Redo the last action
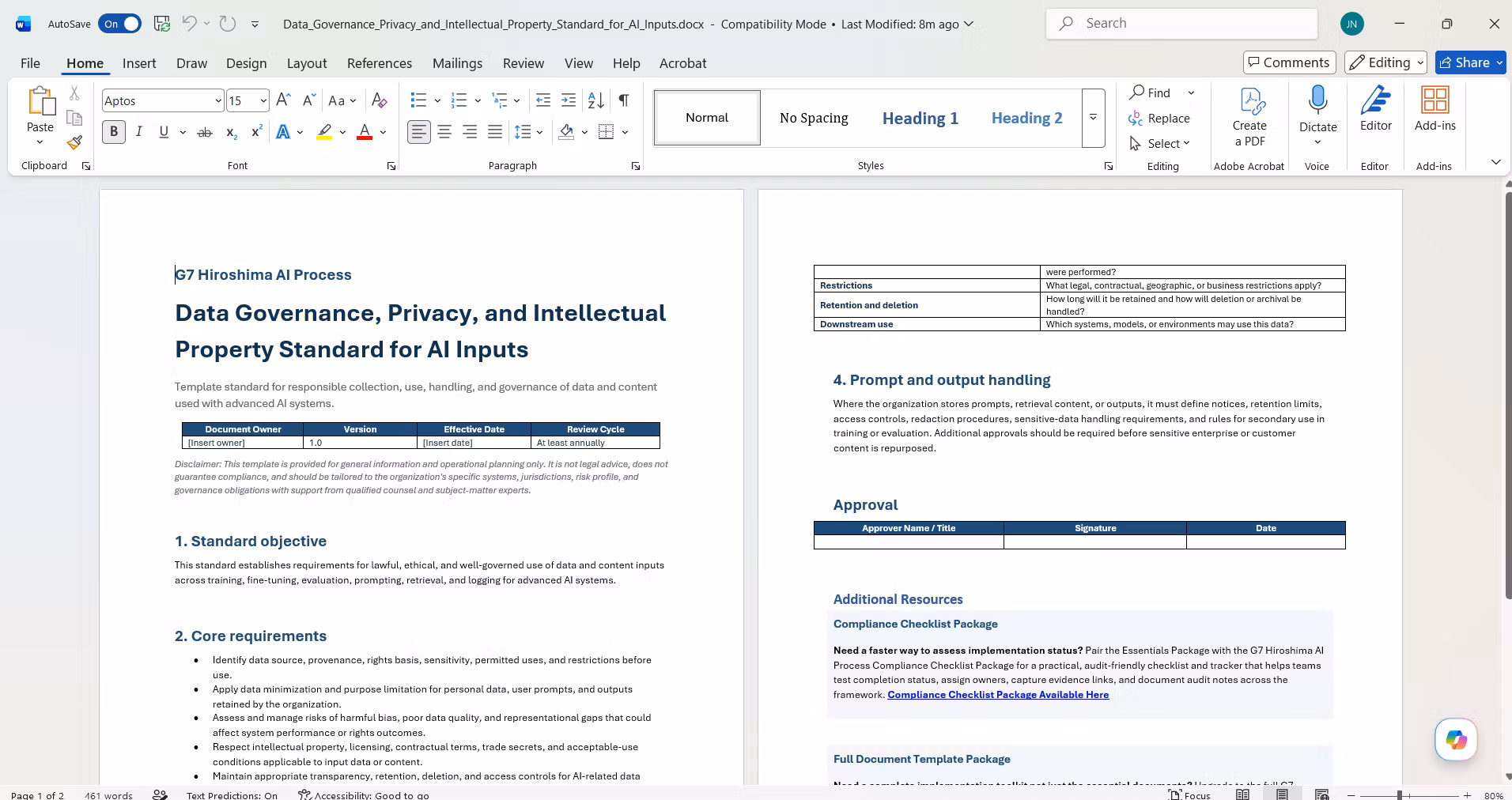 pyautogui.click(x=228, y=24)
